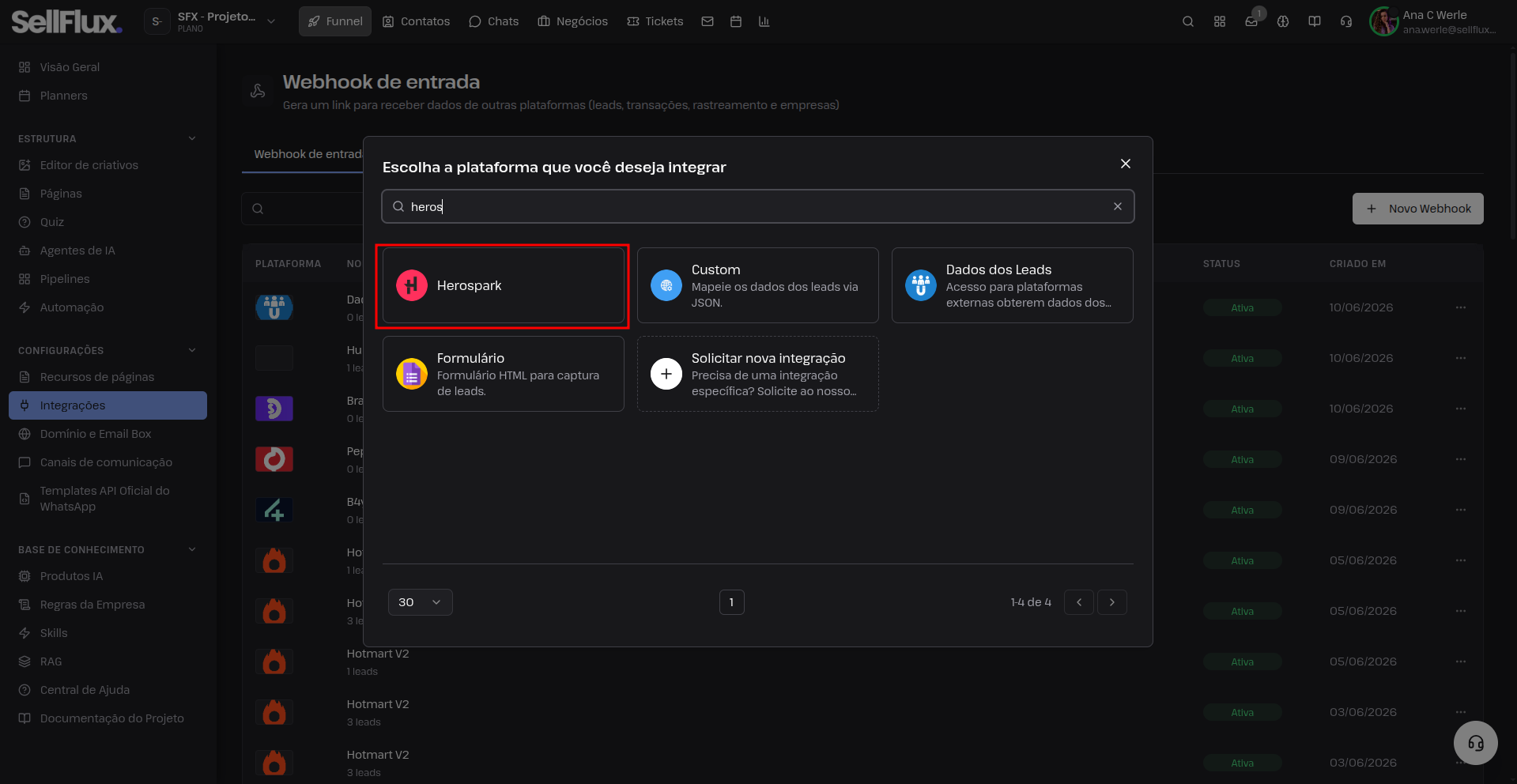Pick the Formulário HTML integration
Screen dimensions: 1517x784
[503, 374]
